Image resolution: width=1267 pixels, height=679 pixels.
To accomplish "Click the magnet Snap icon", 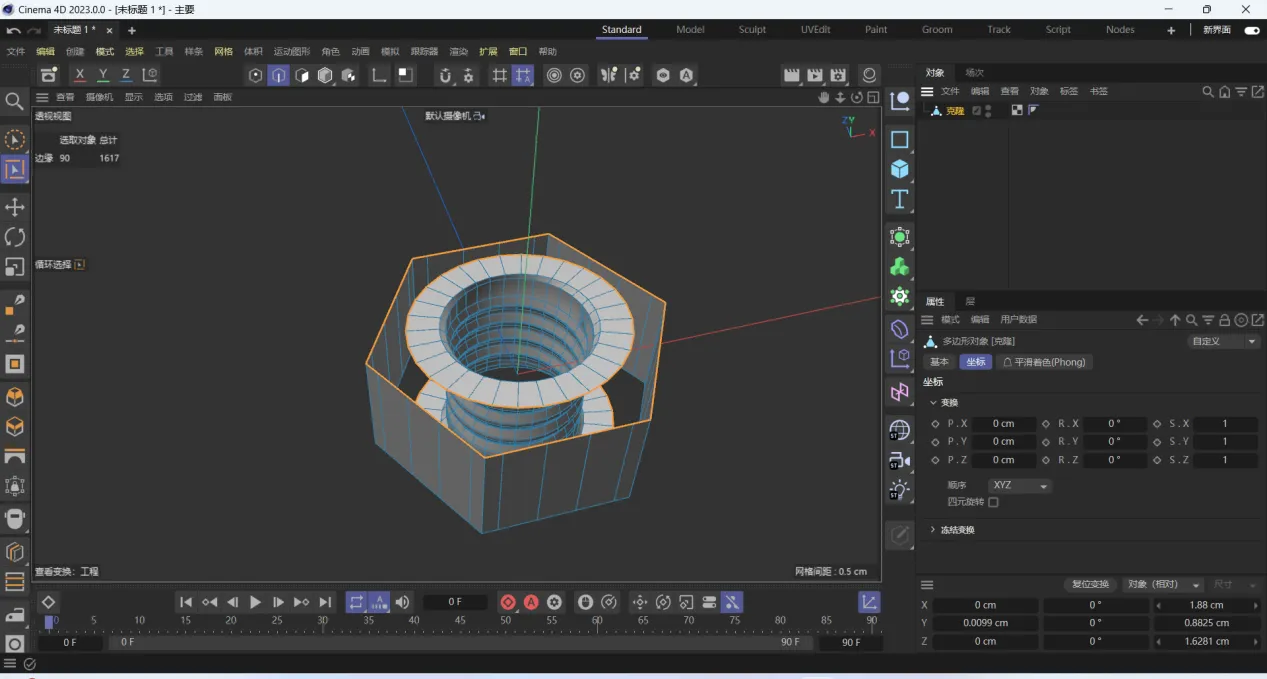I will (445, 75).
